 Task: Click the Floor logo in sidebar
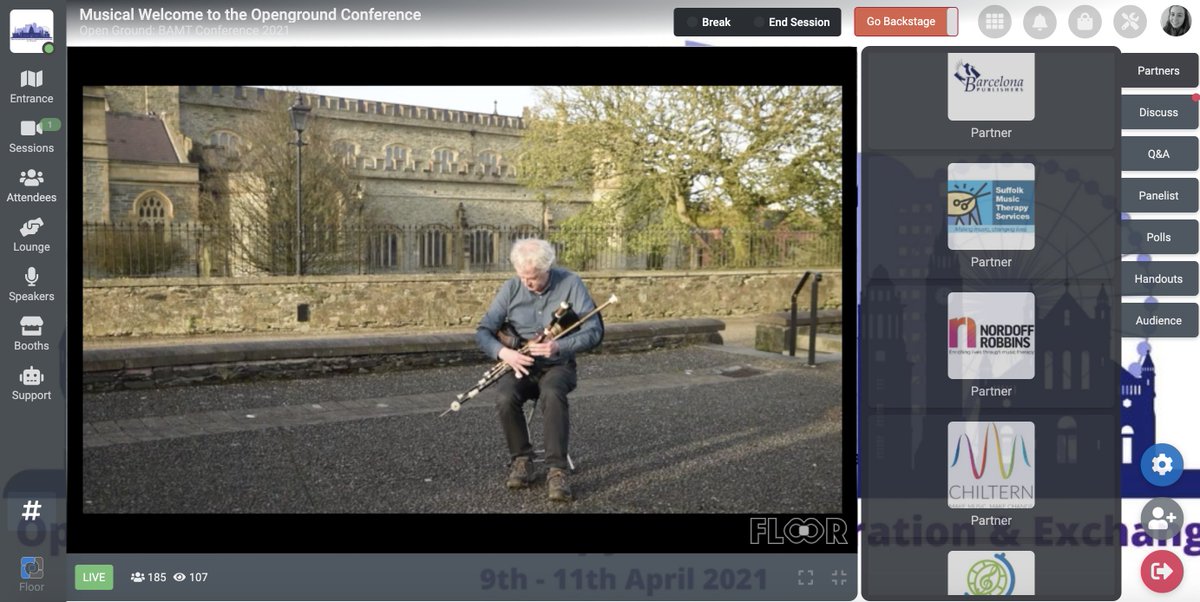click(32, 574)
